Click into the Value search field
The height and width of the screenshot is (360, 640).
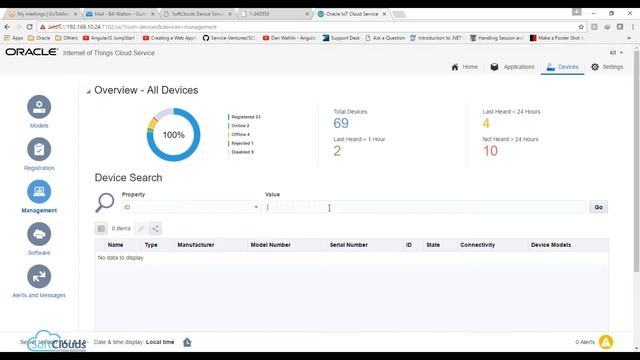click(x=426, y=207)
